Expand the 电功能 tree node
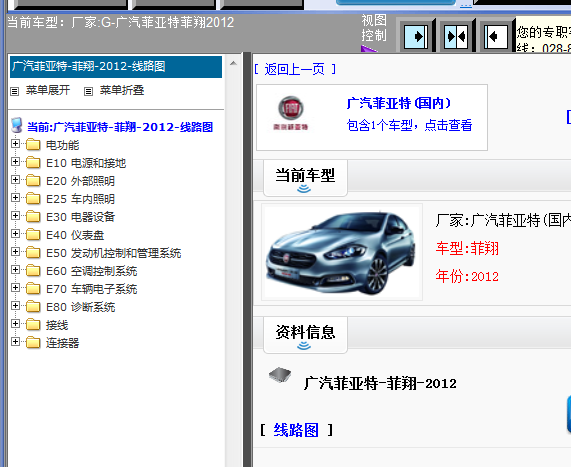Image resolution: width=571 pixels, height=467 pixels. [15, 144]
